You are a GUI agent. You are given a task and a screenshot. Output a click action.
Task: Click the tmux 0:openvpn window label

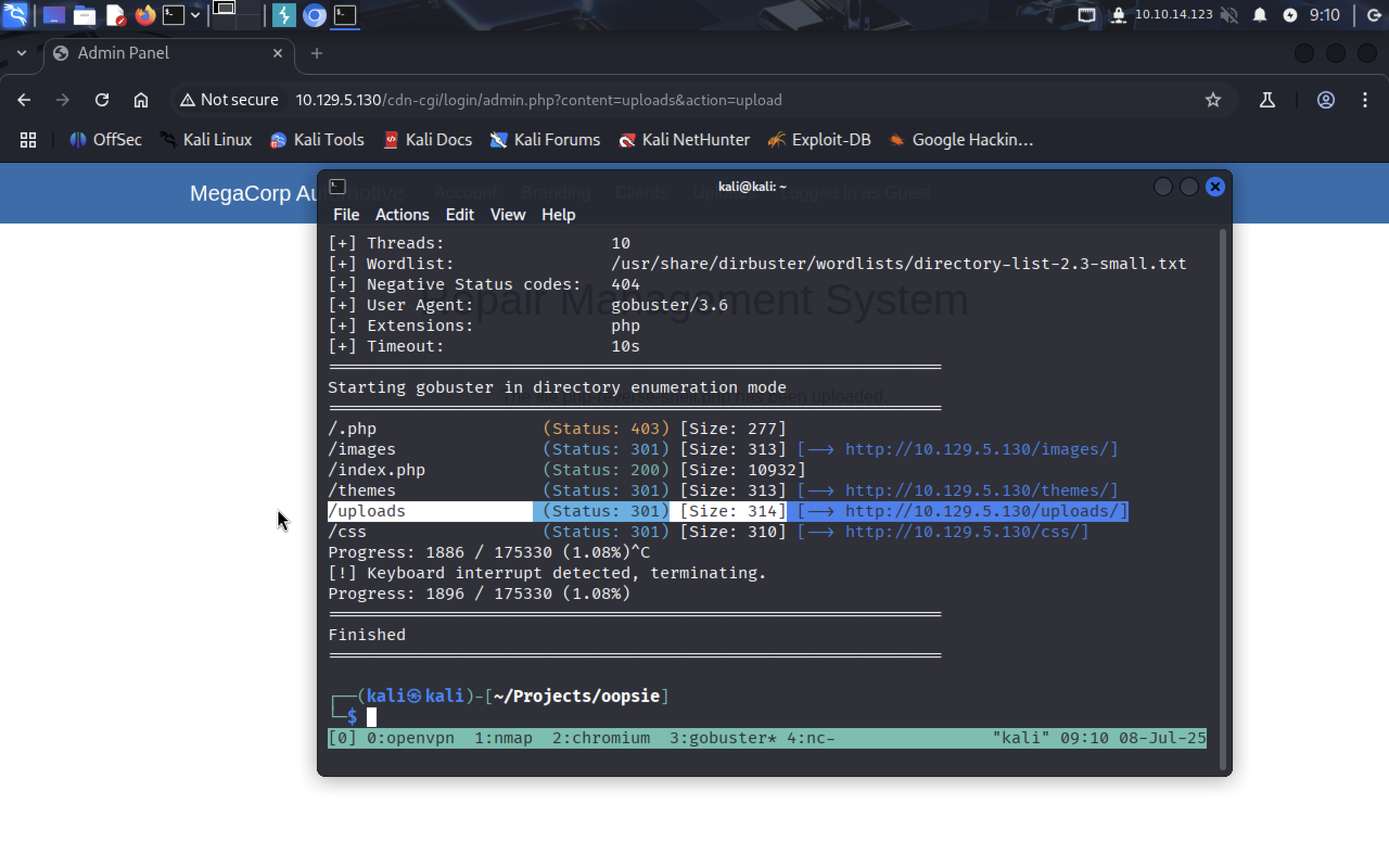(x=410, y=738)
